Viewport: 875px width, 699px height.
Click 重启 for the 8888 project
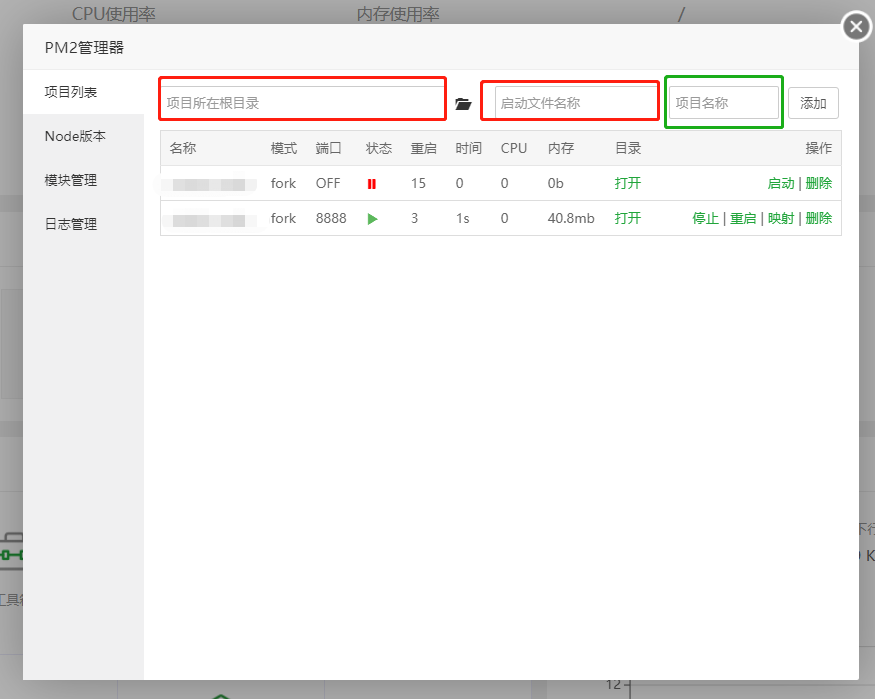point(743,218)
